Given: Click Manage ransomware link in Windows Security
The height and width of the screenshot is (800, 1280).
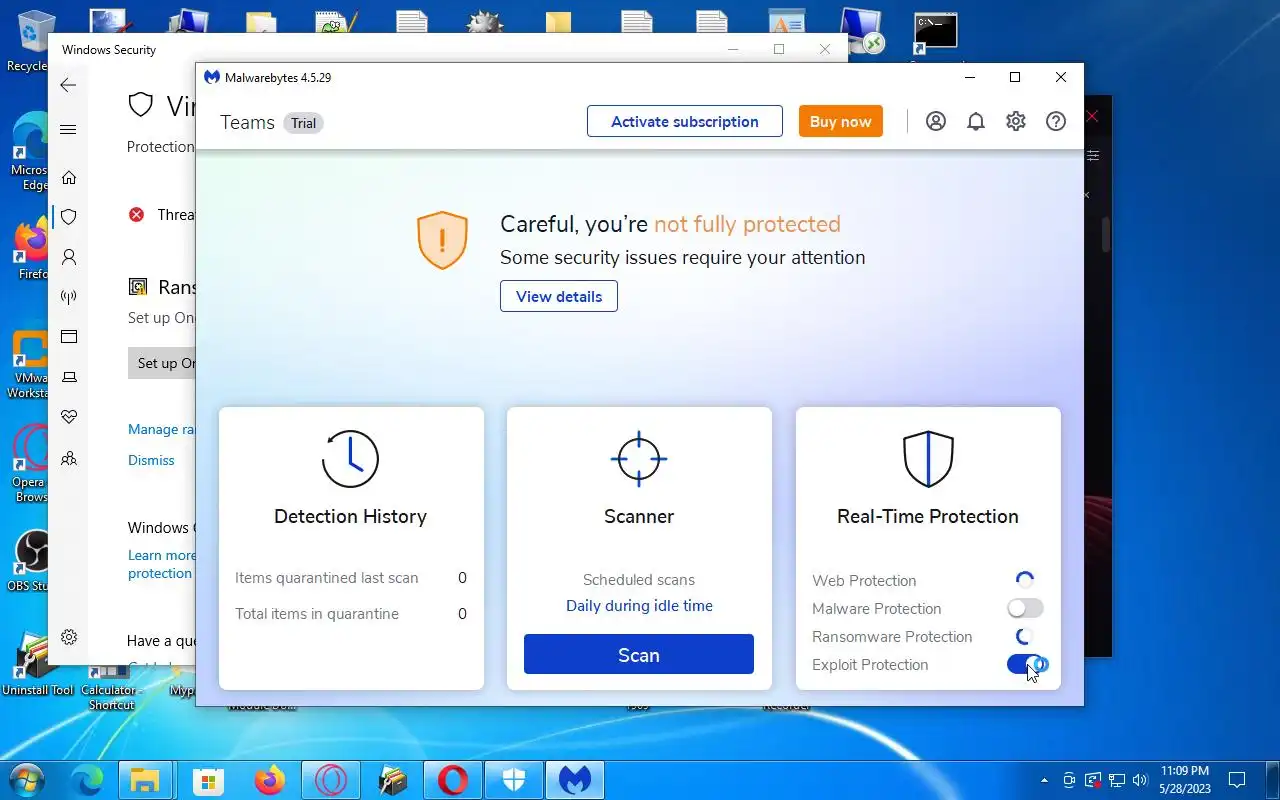Looking at the screenshot, I should point(161,429).
